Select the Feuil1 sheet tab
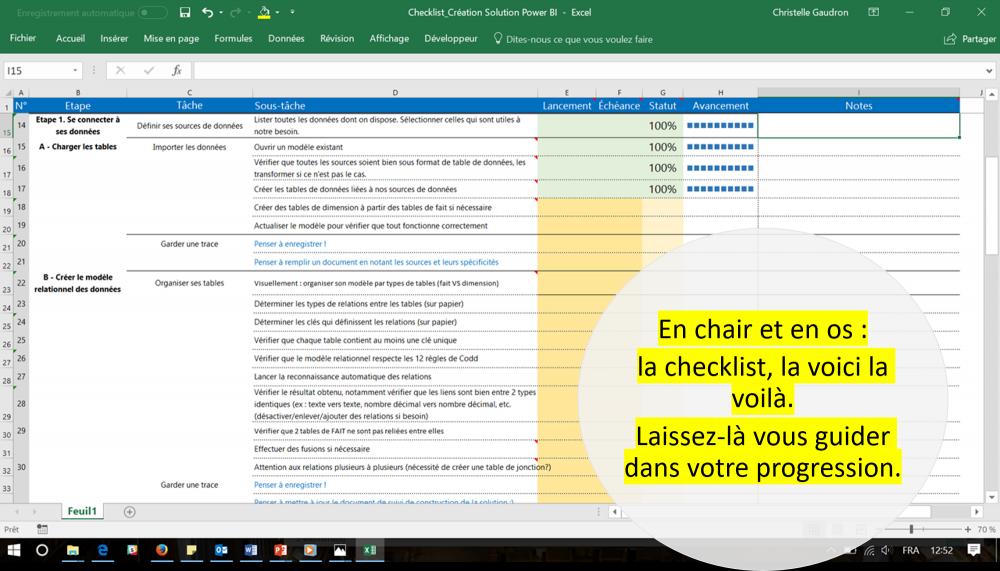This screenshot has height=571, width=1000. tap(82, 511)
